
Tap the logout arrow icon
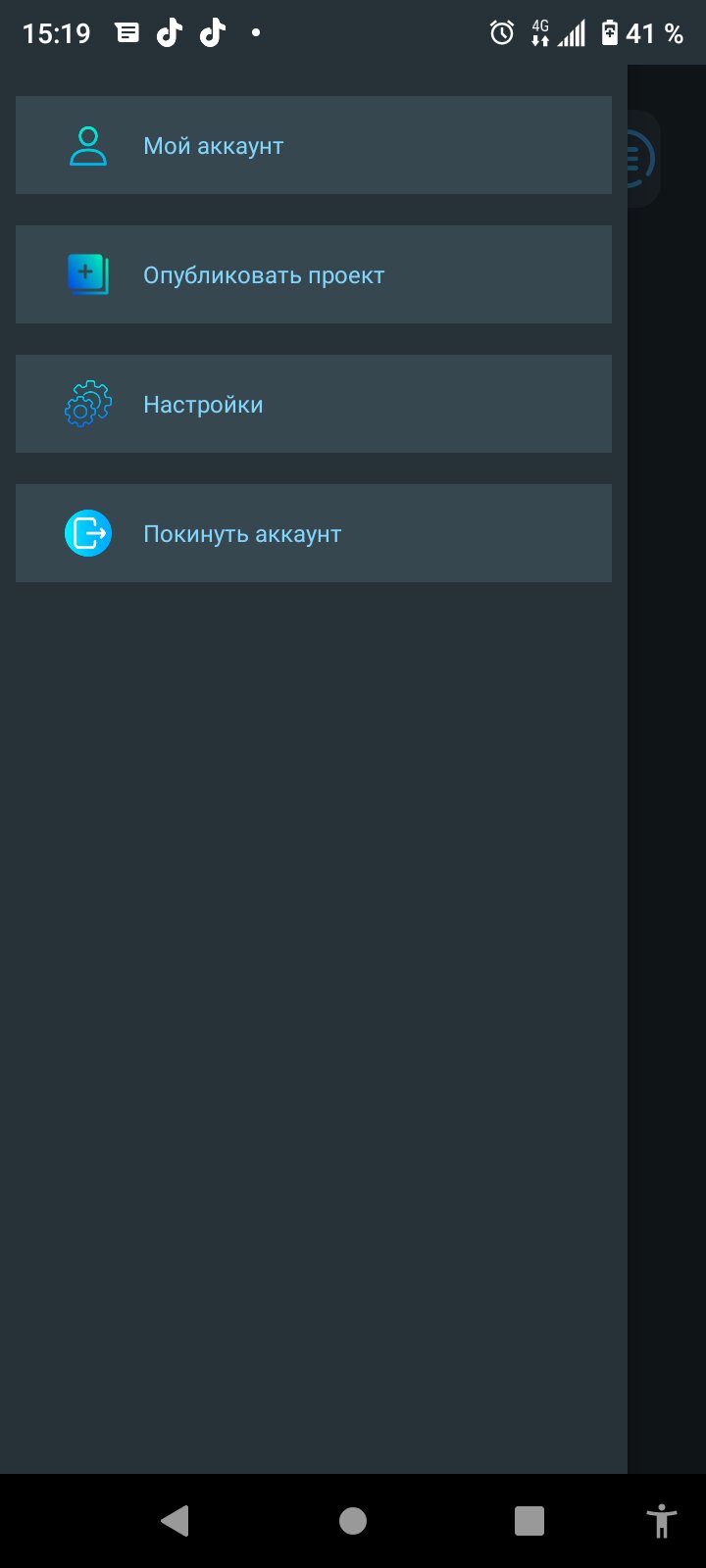pos(88,533)
